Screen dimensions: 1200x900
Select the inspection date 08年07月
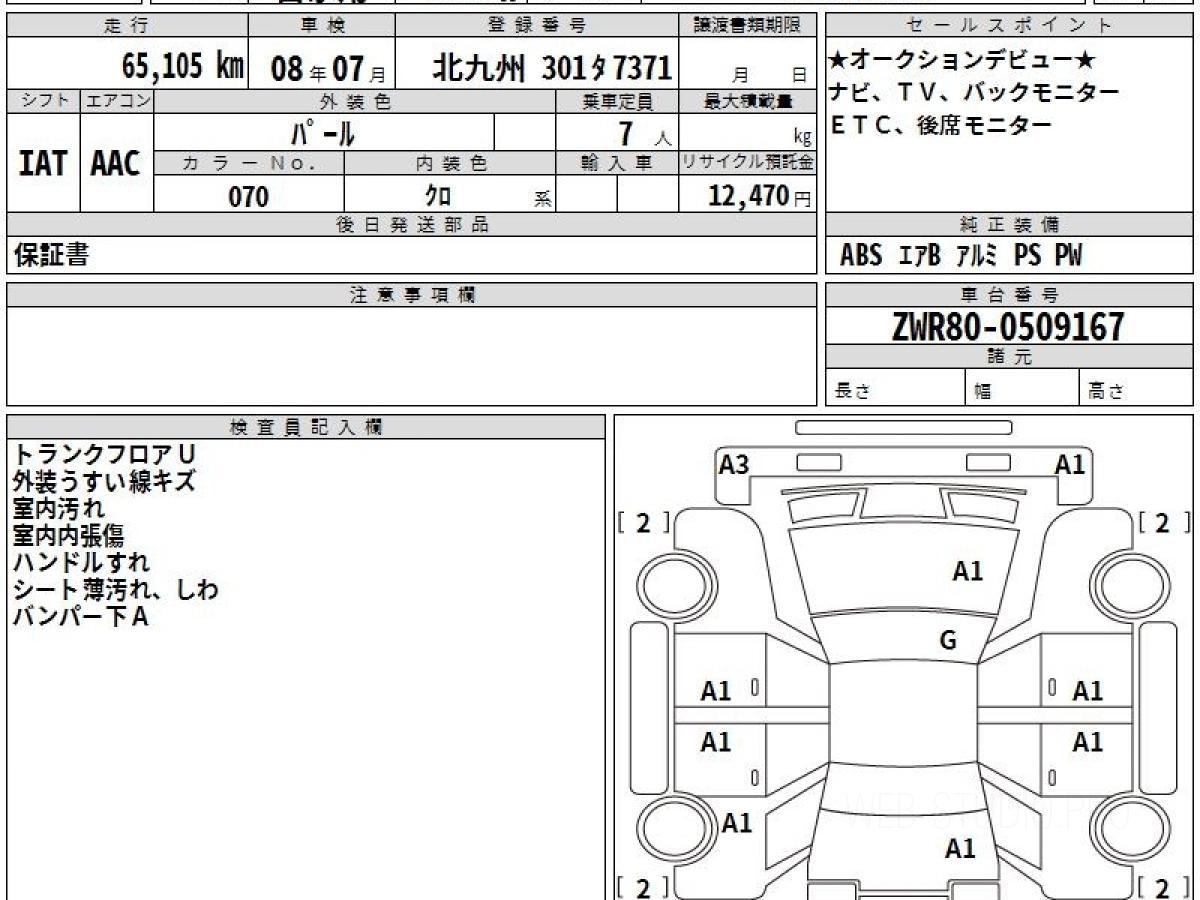pyautogui.click(x=328, y=69)
